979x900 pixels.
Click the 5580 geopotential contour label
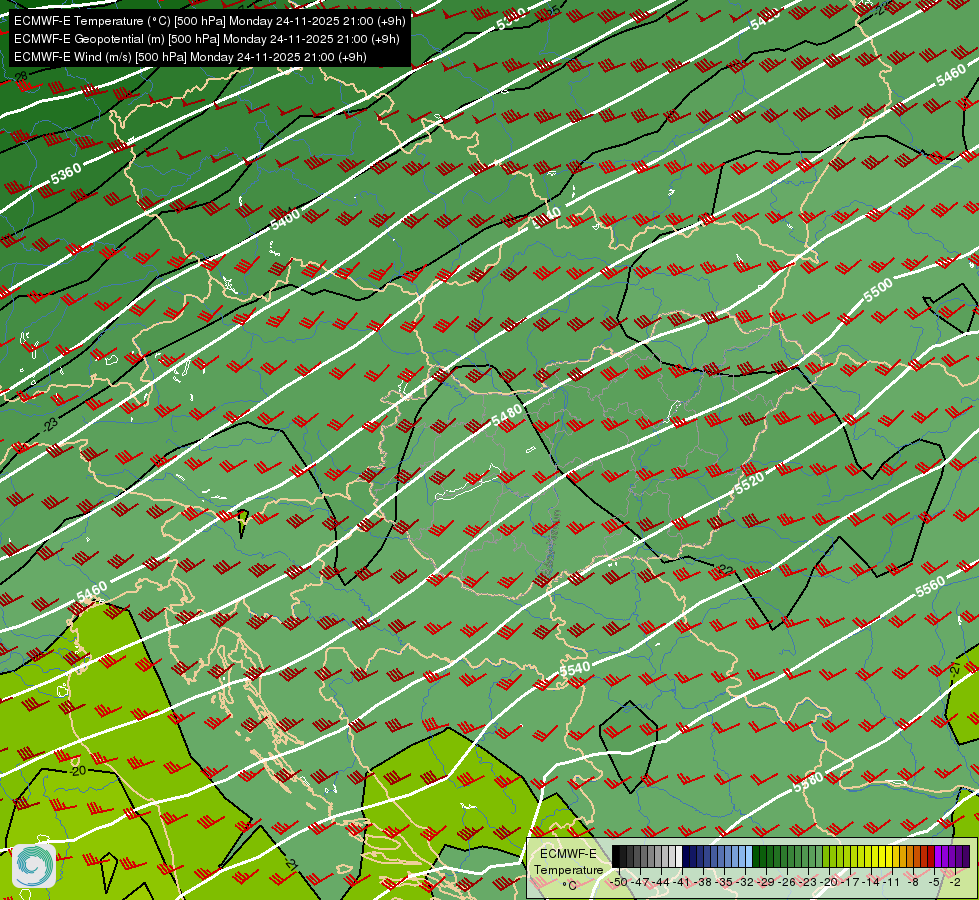coord(809,782)
